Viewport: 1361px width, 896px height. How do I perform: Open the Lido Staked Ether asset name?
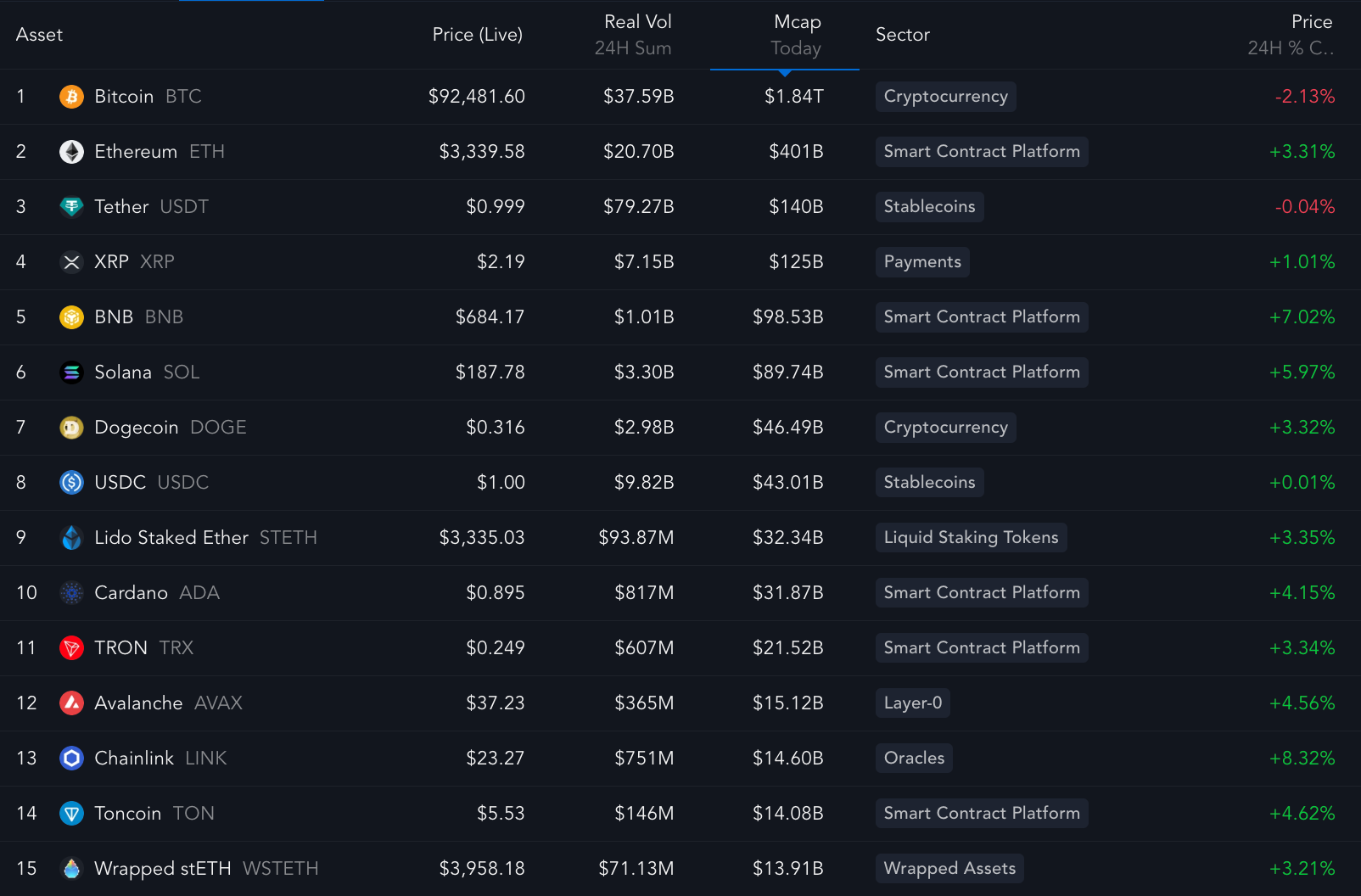coord(171,538)
